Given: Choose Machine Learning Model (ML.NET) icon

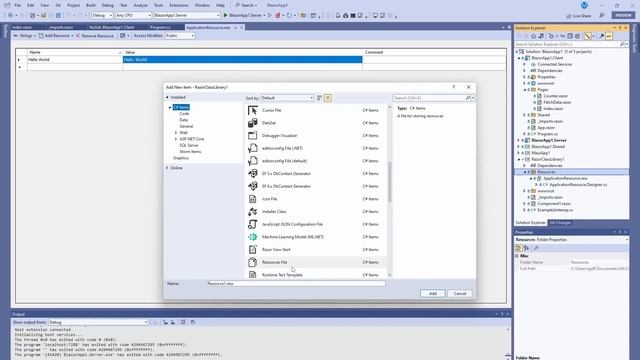Looking at the screenshot, I should pyautogui.click(x=253, y=237).
